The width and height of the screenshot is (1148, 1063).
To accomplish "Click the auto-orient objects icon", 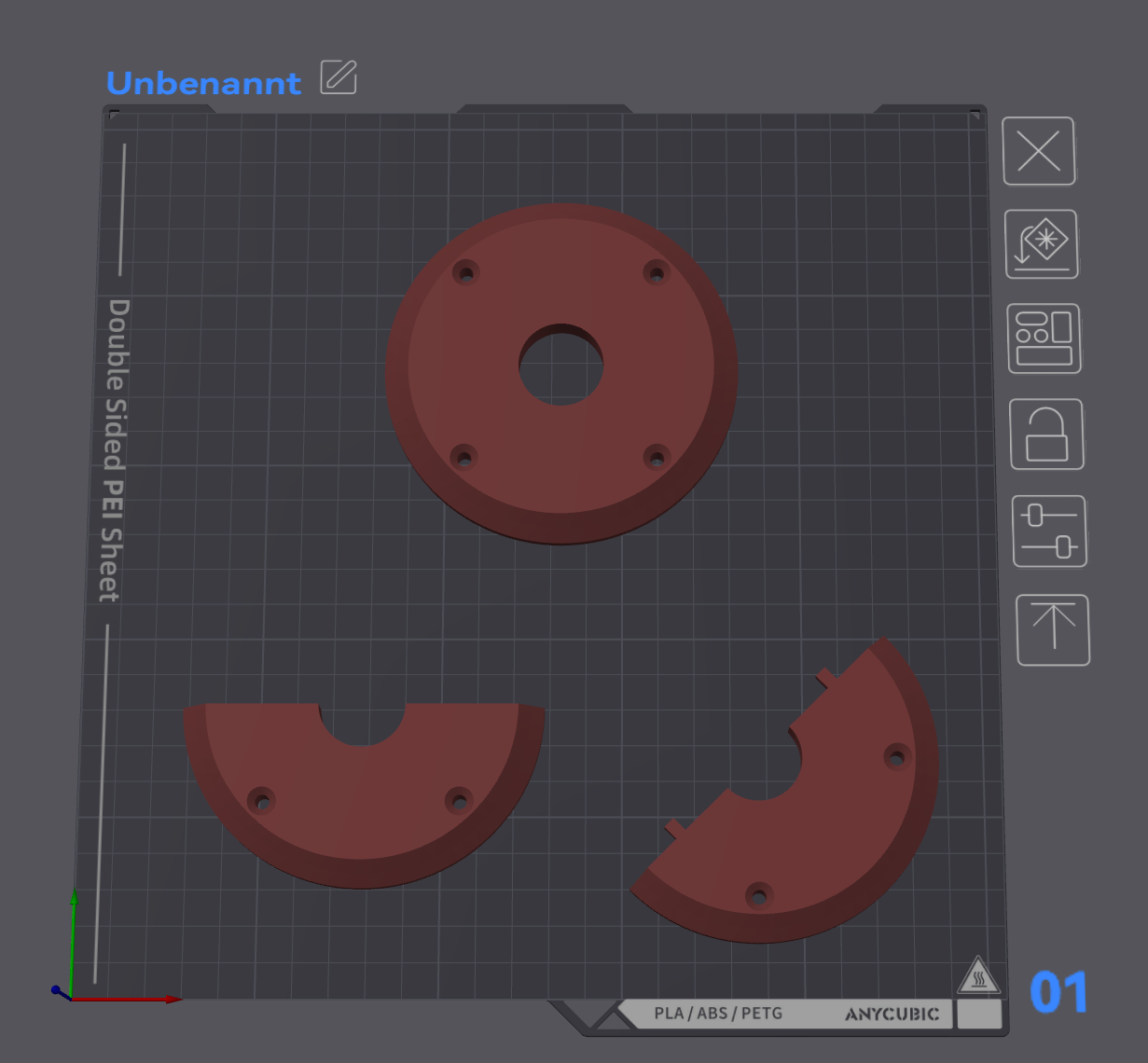I will (x=1042, y=244).
